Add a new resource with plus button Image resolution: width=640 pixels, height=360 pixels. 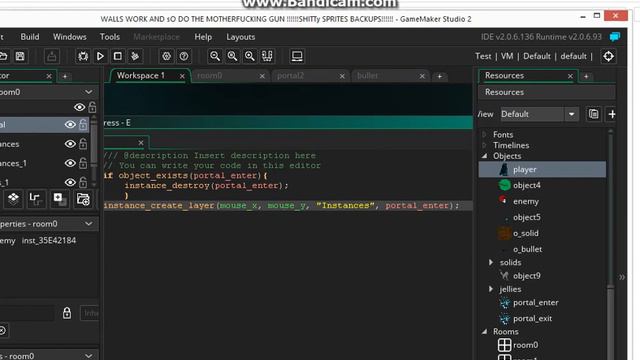611,114
